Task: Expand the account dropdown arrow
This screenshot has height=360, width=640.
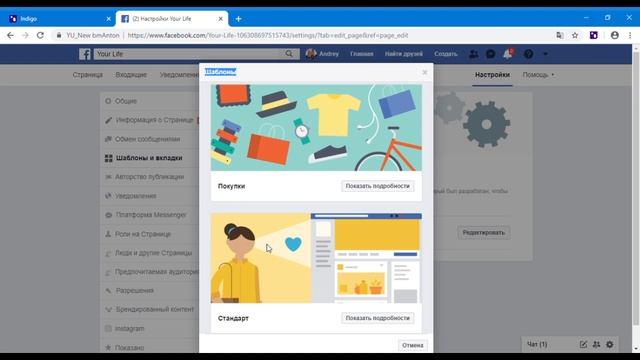Action: 546,54
